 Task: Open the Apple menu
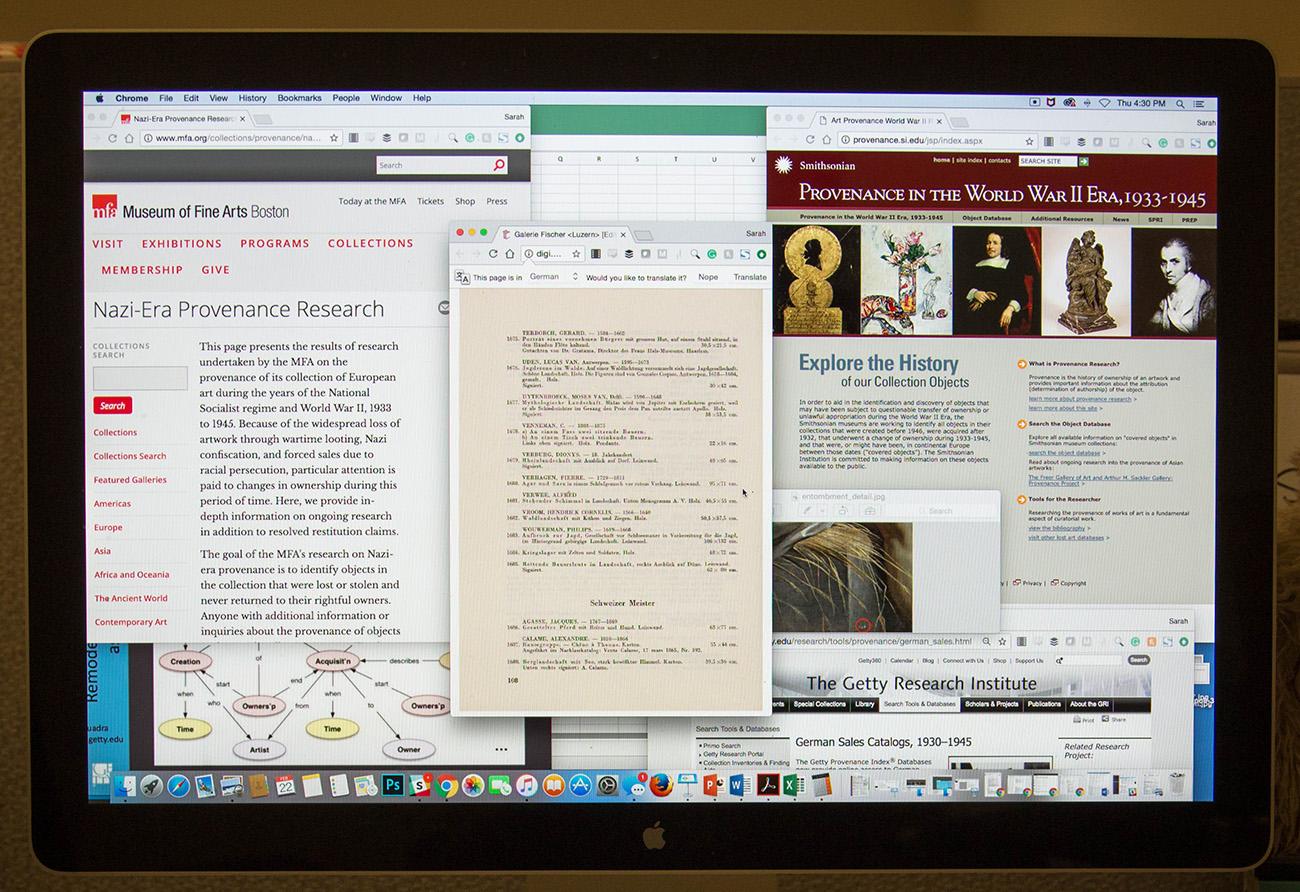click(x=99, y=98)
